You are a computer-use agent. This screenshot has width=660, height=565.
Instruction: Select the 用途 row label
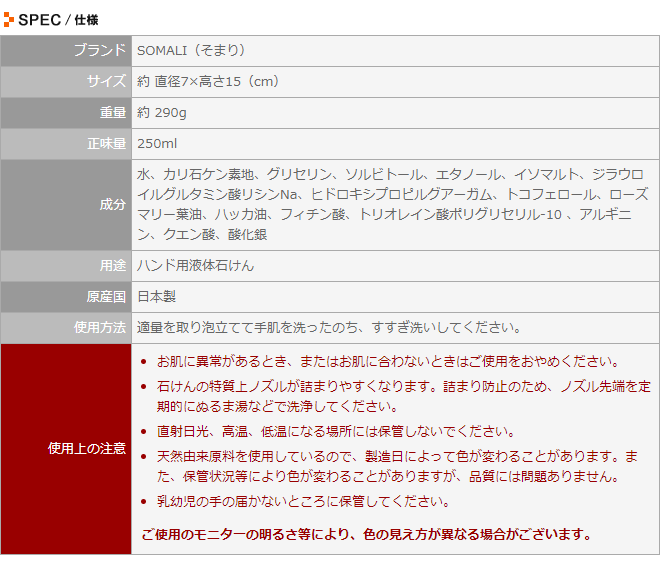coord(113,265)
